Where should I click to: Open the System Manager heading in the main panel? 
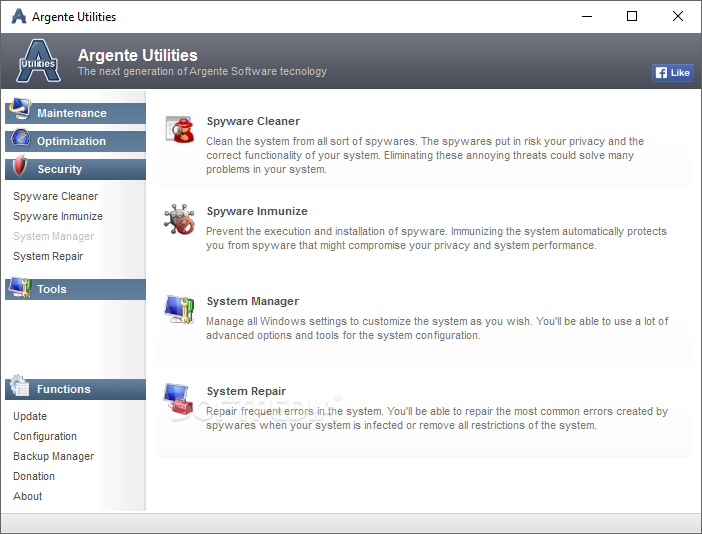point(253,301)
